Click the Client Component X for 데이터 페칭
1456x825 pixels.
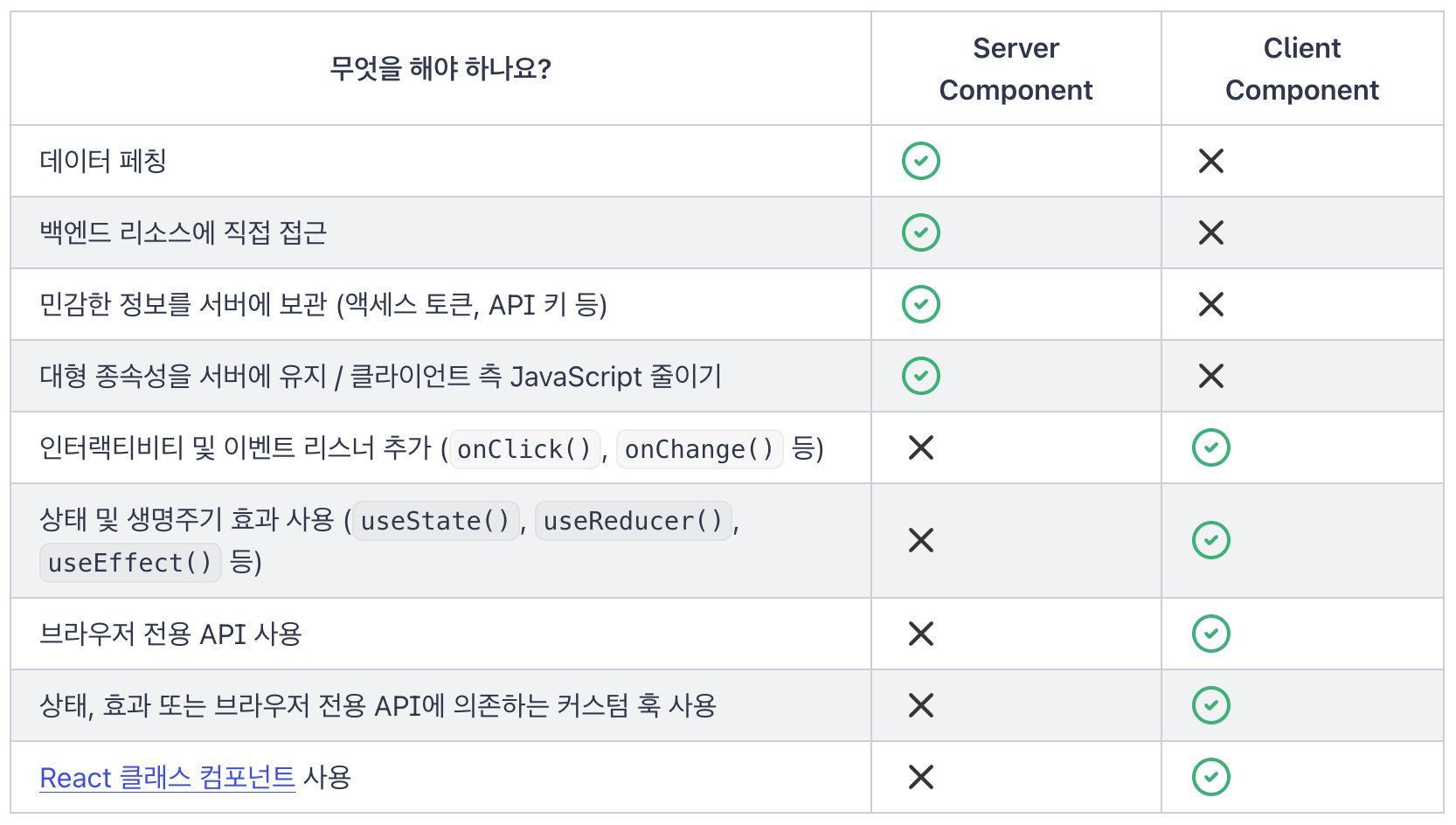1210,161
